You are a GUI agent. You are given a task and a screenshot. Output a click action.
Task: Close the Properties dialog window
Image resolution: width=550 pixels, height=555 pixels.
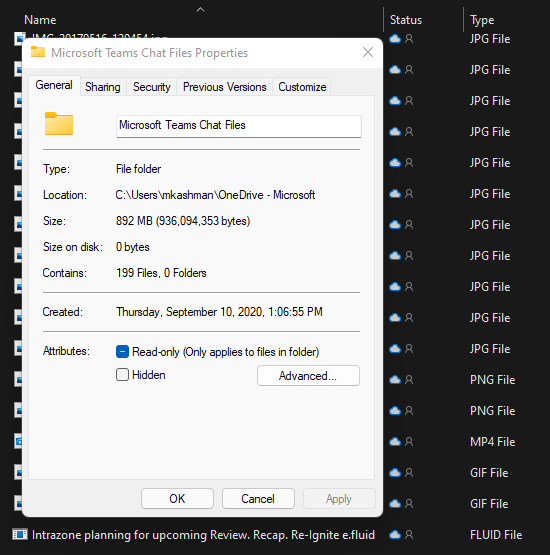click(x=368, y=52)
